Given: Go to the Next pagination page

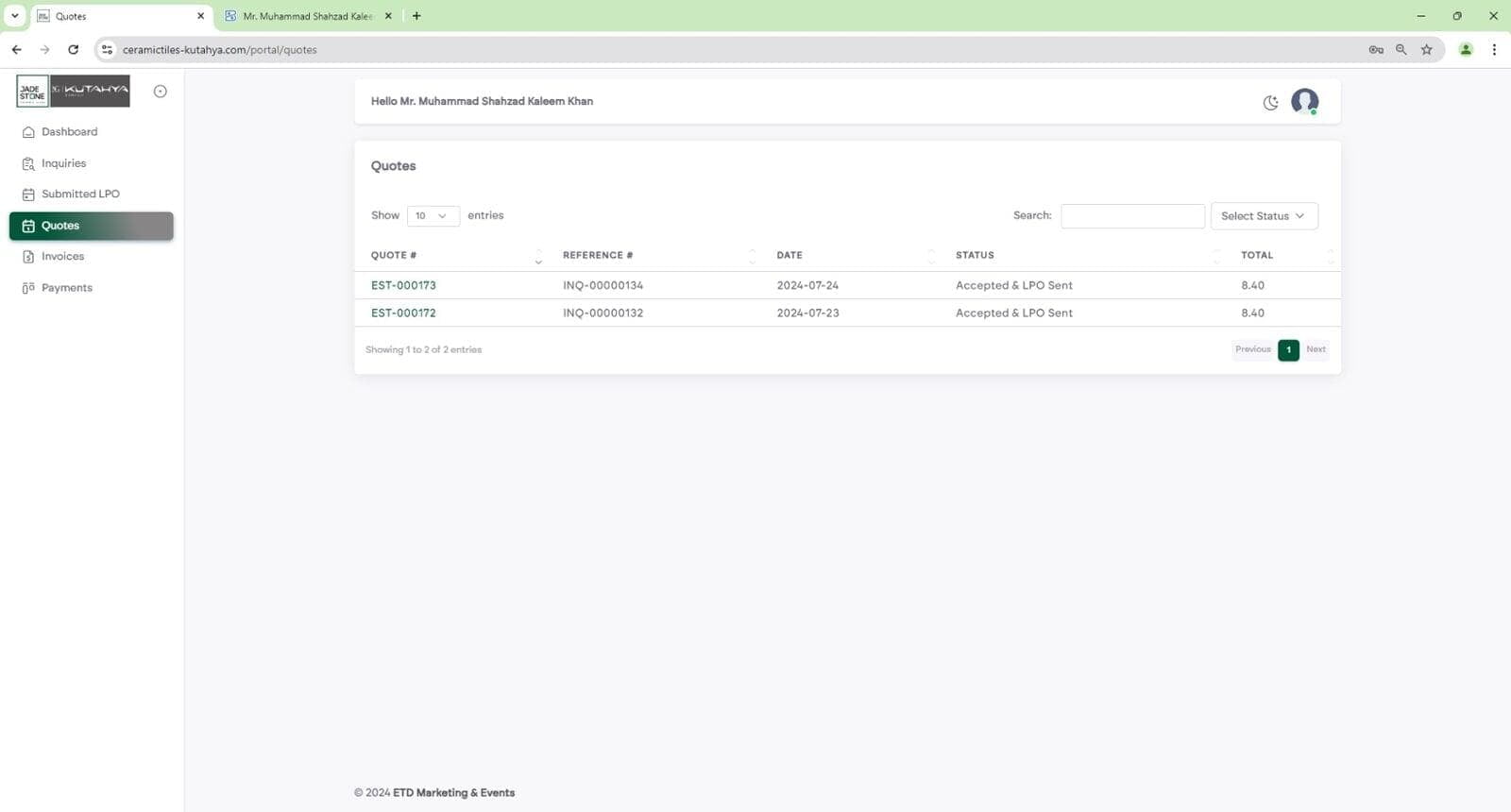Looking at the screenshot, I should [1316, 349].
